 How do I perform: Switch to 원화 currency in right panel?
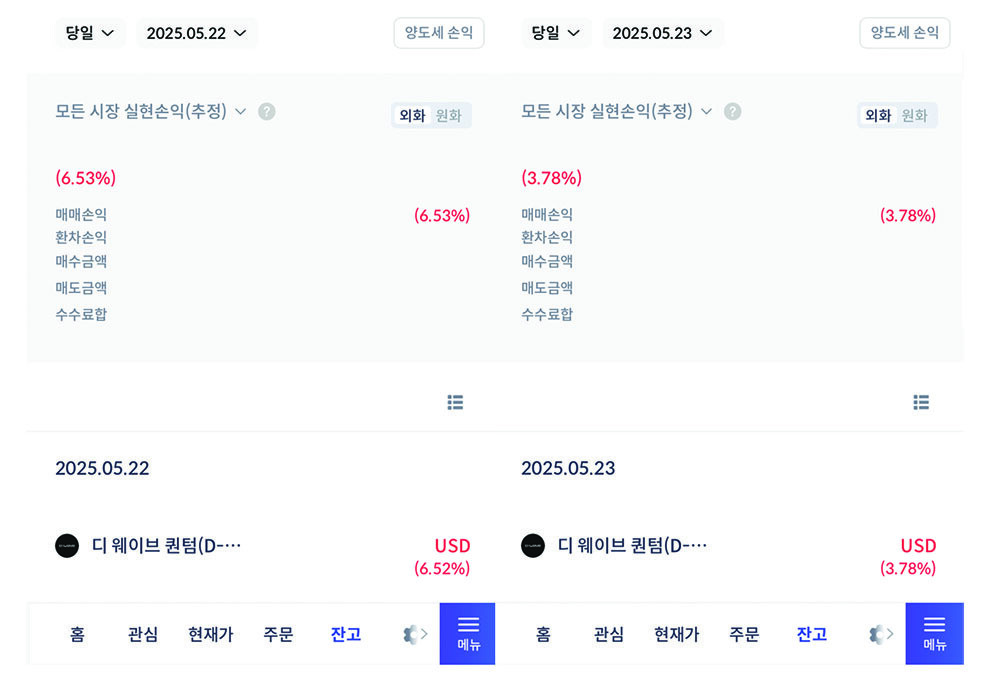click(915, 115)
